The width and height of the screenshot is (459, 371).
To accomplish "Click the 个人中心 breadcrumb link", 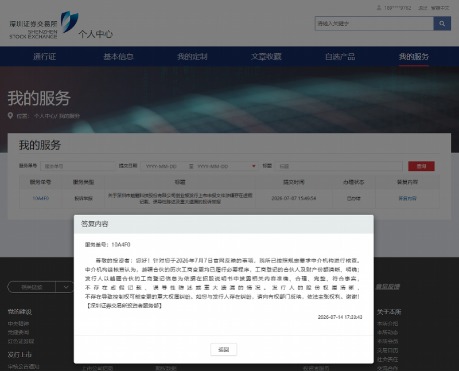I will click(44, 116).
